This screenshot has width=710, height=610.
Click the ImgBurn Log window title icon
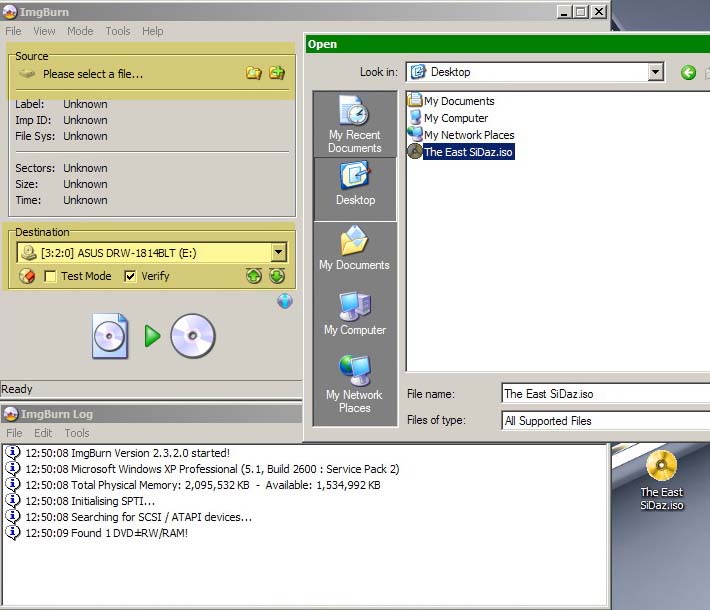pos(11,413)
